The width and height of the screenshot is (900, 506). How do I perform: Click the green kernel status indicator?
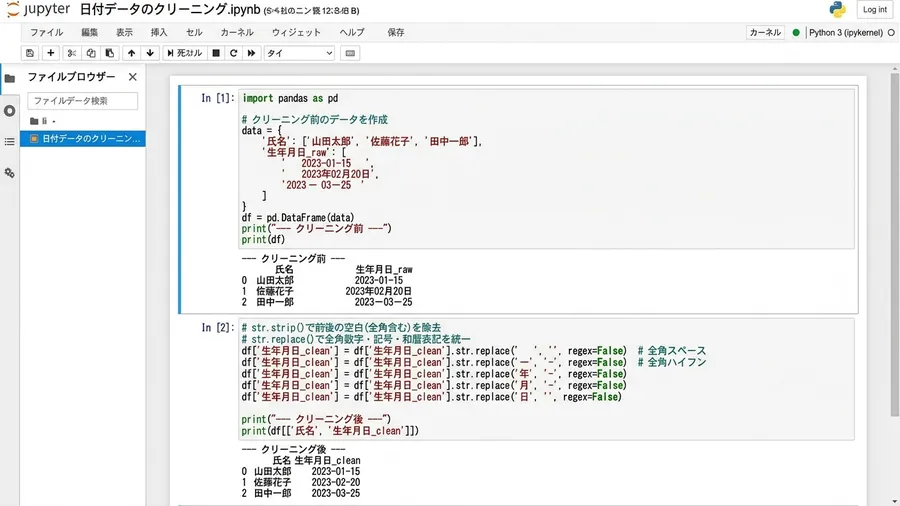click(x=796, y=33)
